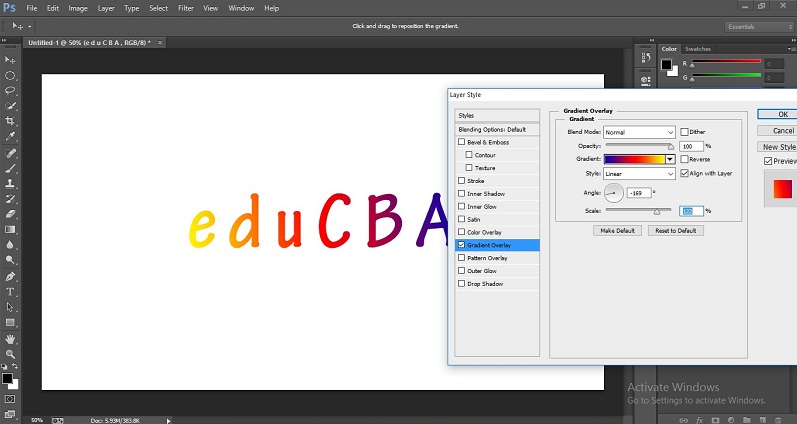Select the Dodge tool
The height and width of the screenshot is (424, 797).
[10, 260]
